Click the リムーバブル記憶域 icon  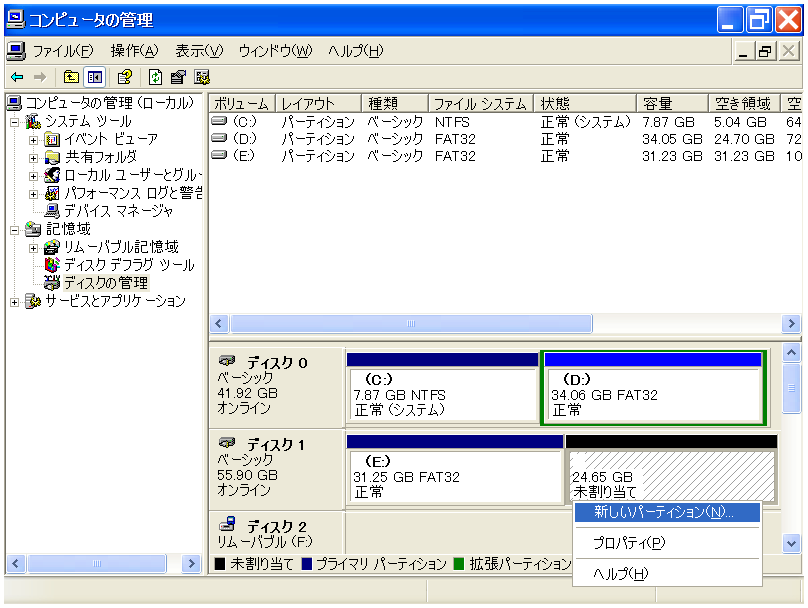(x=52, y=247)
